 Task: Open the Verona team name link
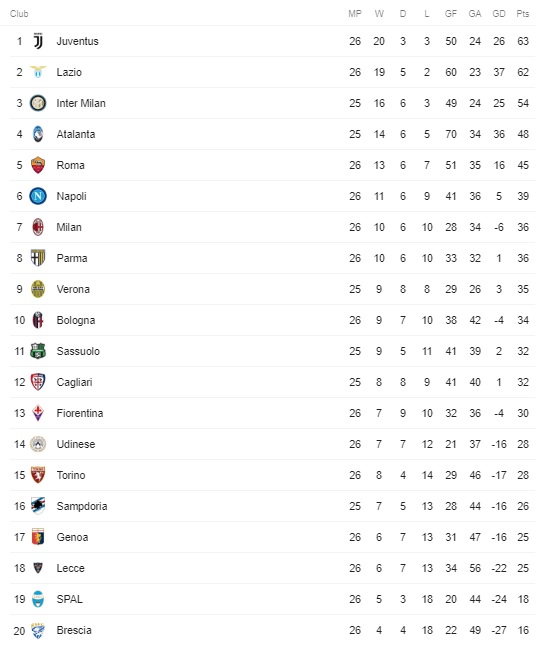point(73,289)
